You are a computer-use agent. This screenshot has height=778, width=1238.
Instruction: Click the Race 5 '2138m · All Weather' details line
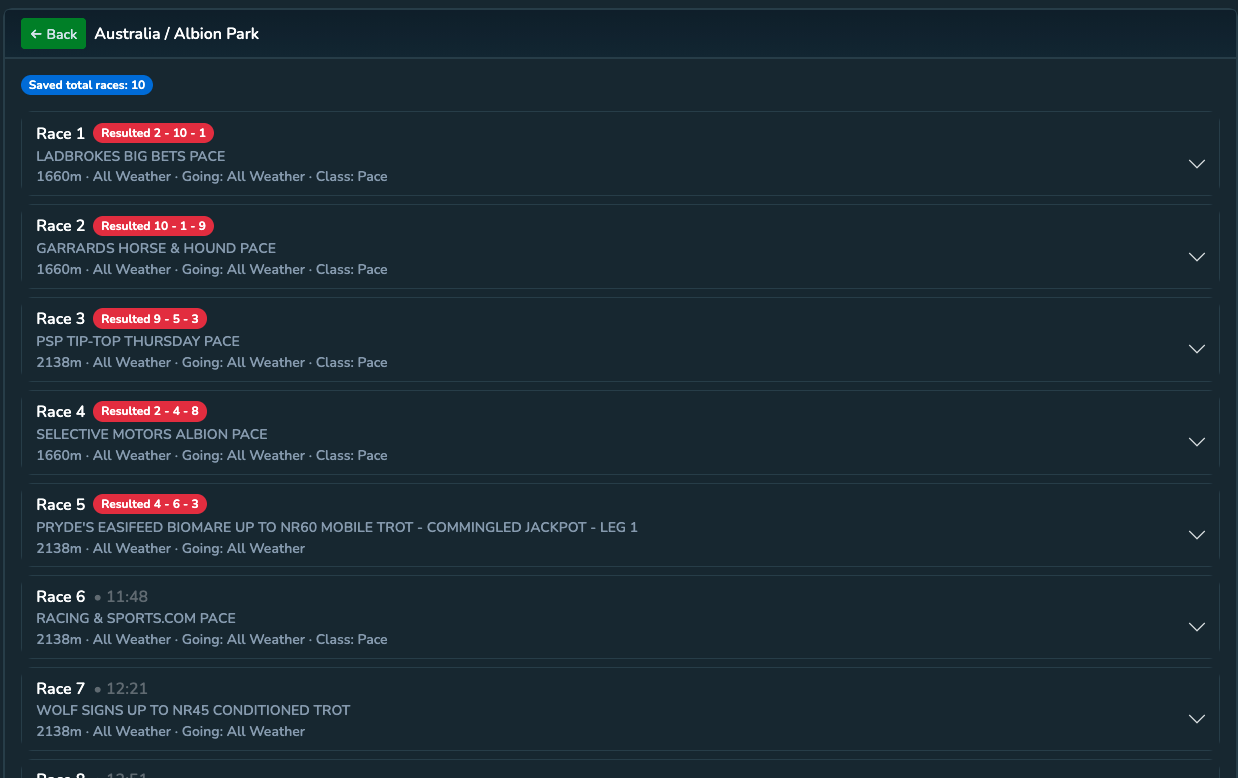[171, 548]
